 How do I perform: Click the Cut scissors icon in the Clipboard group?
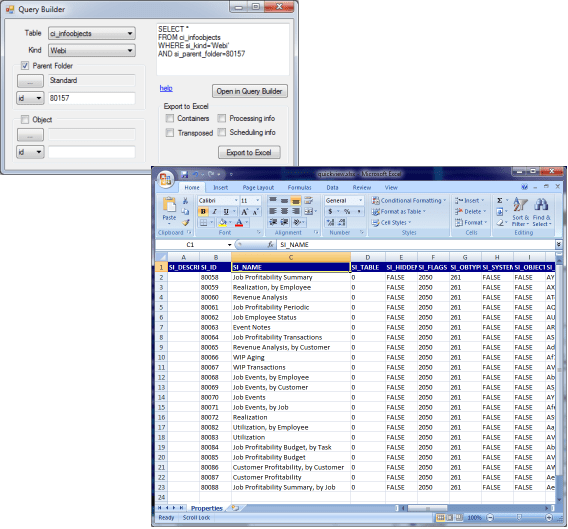coord(185,201)
